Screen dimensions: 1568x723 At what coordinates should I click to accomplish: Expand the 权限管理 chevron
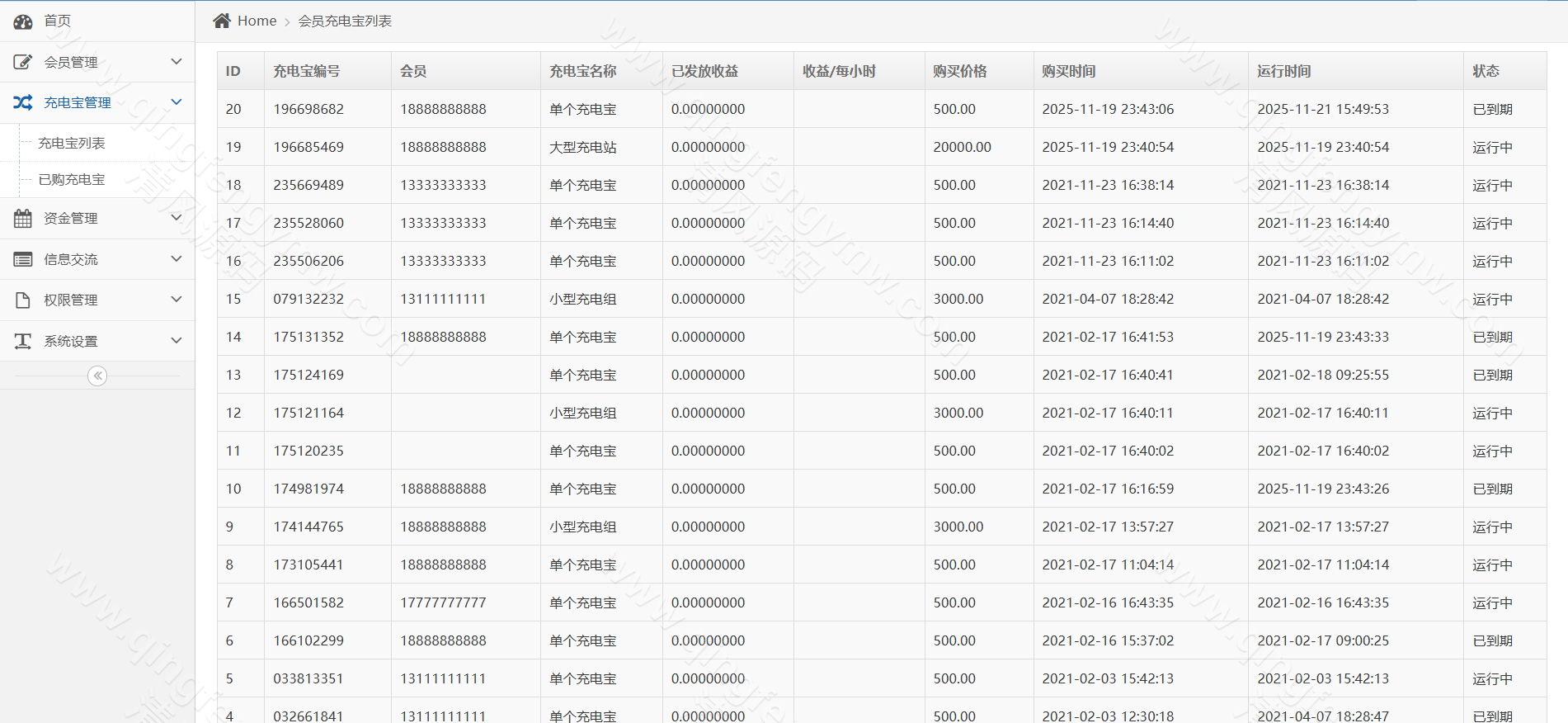176,300
